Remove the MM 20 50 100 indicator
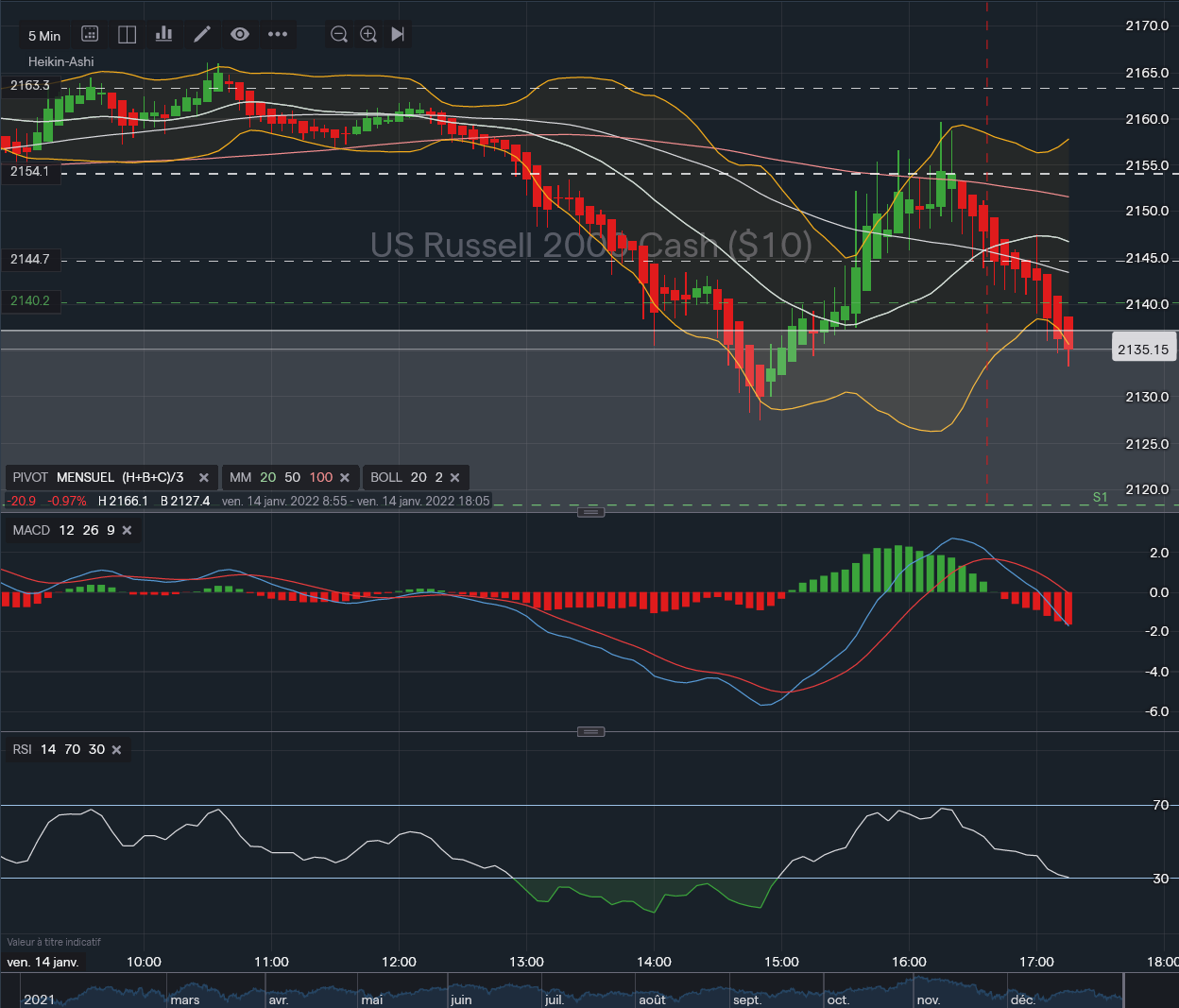 345,478
